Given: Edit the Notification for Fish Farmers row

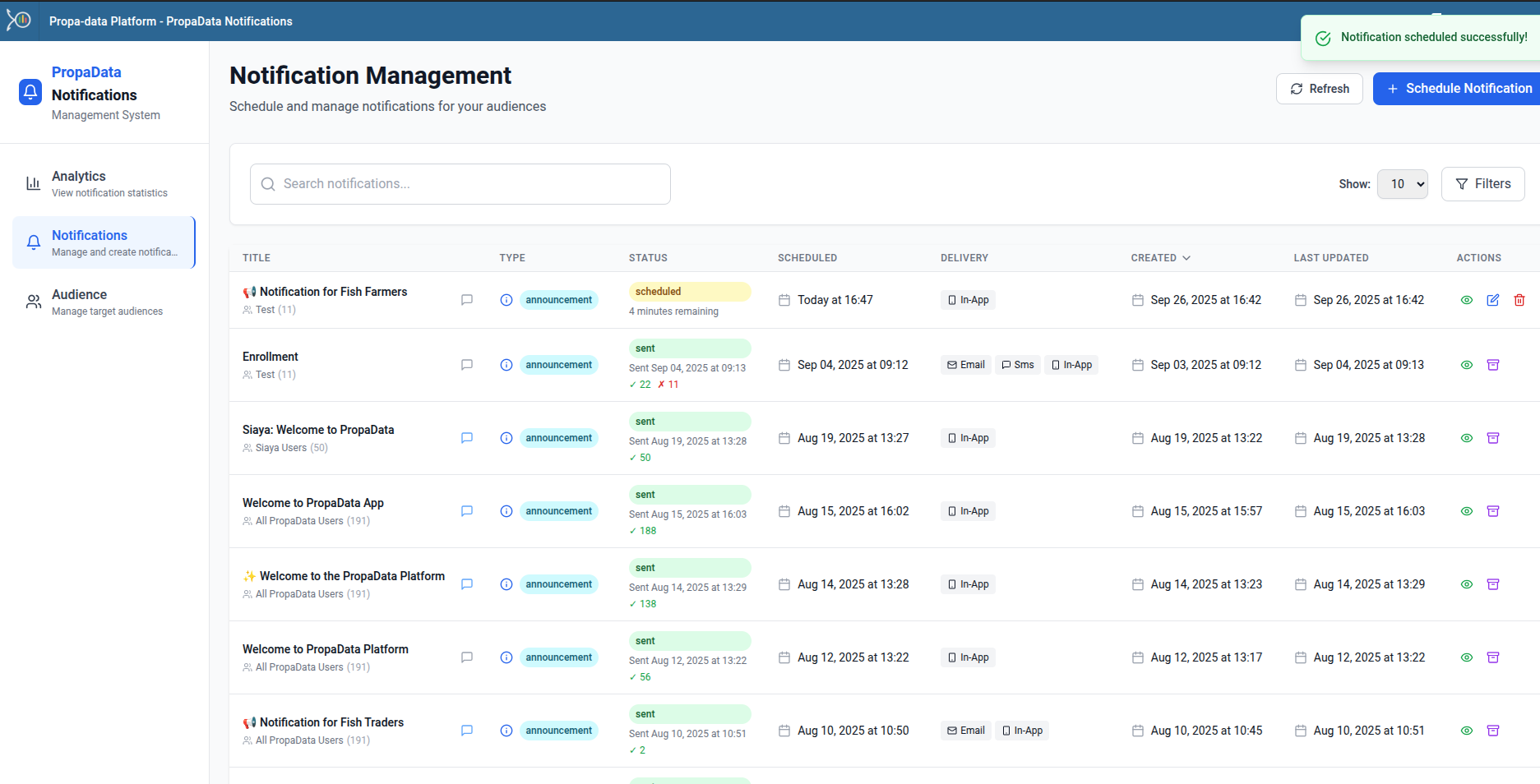Looking at the screenshot, I should tap(1492, 300).
